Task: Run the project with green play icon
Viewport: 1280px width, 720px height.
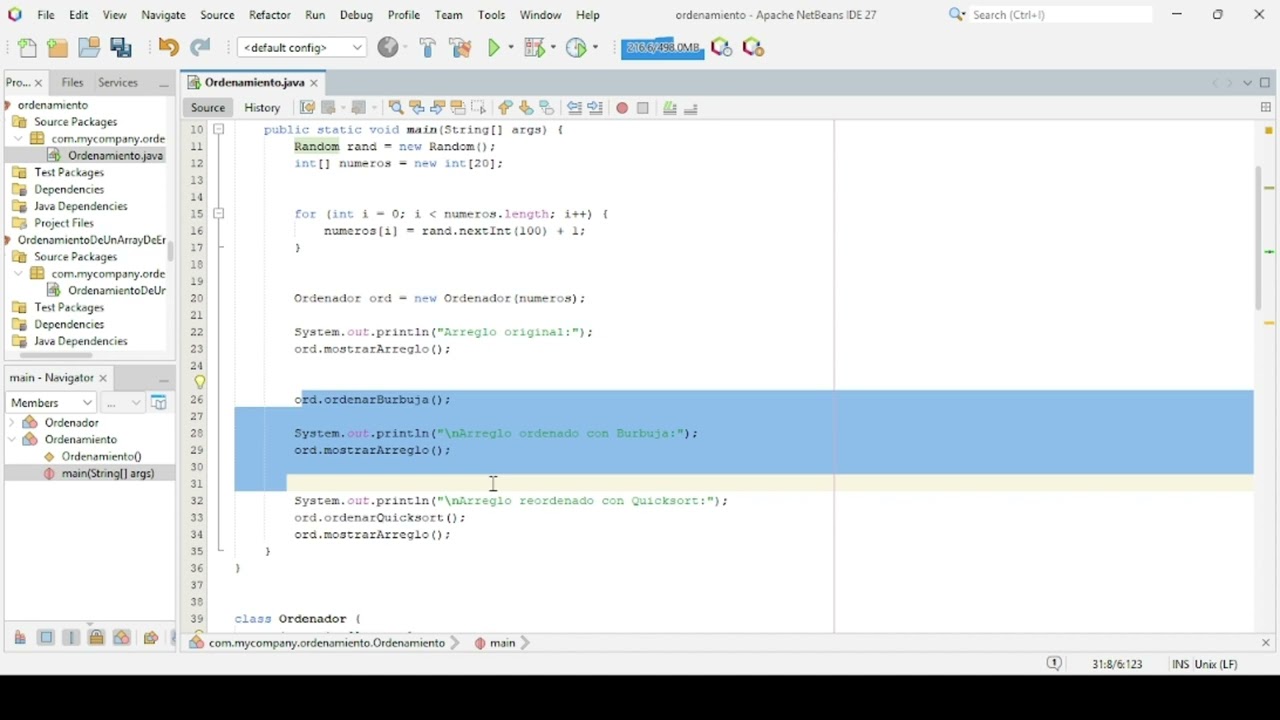Action: [x=494, y=48]
